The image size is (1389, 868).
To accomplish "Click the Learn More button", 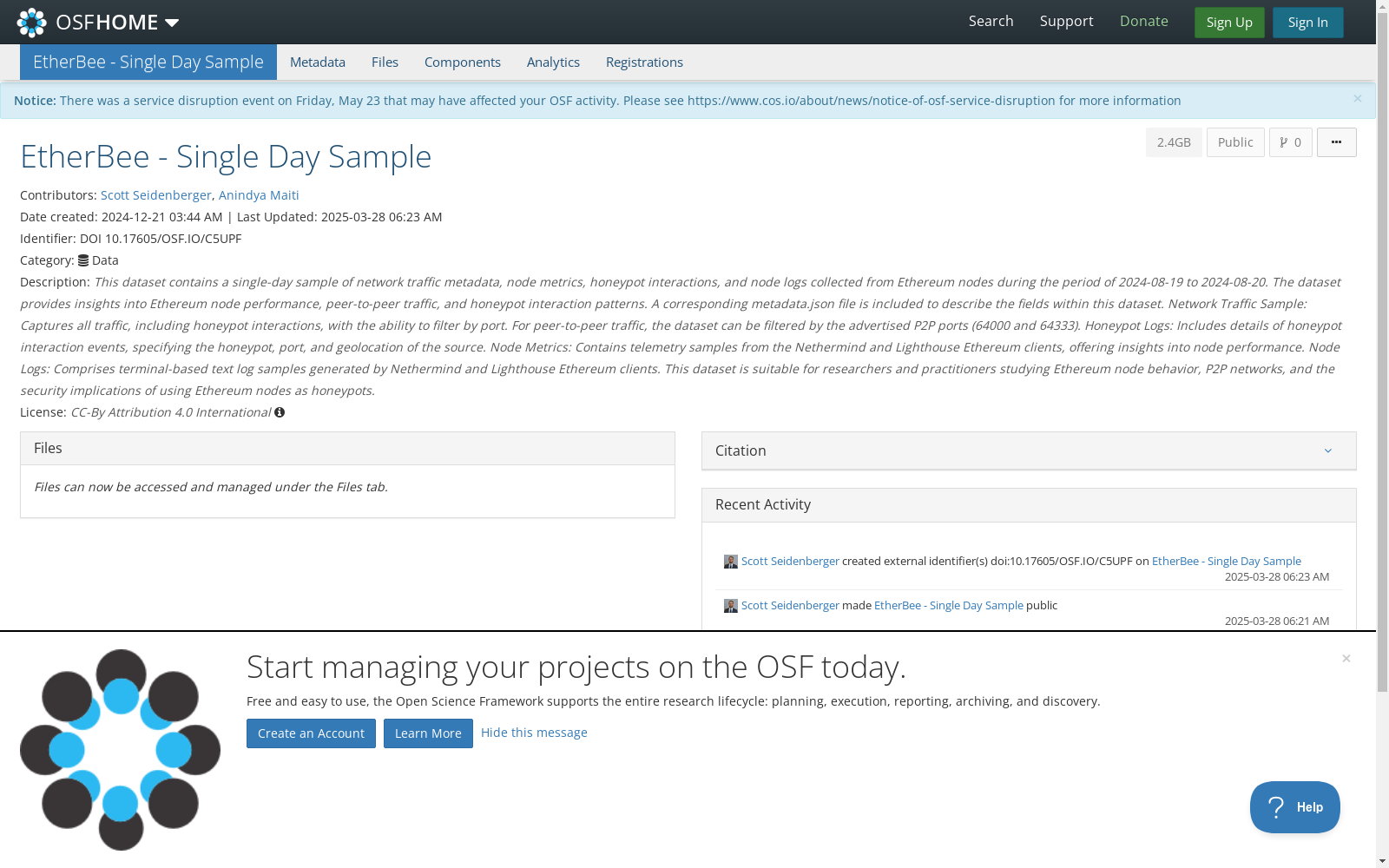I will 428,733.
